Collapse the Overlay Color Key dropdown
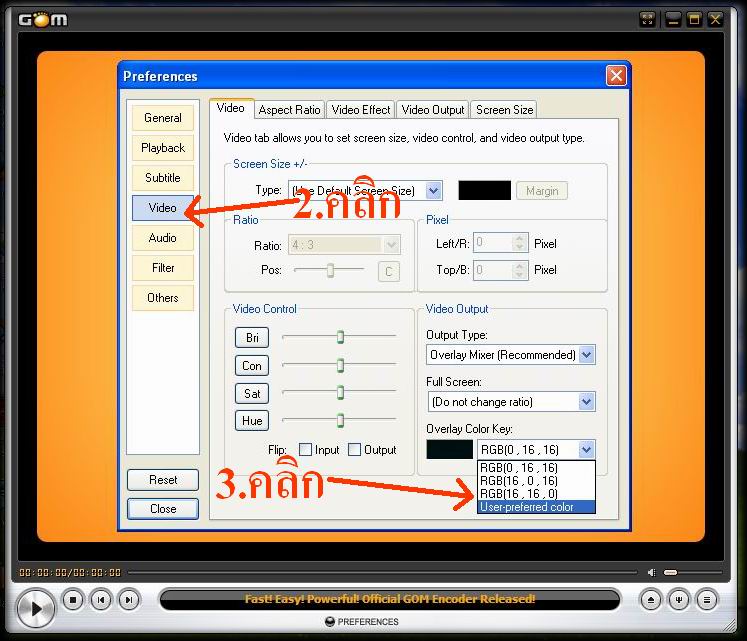Image resolution: width=747 pixels, height=641 pixels. [x=587, y=449]
